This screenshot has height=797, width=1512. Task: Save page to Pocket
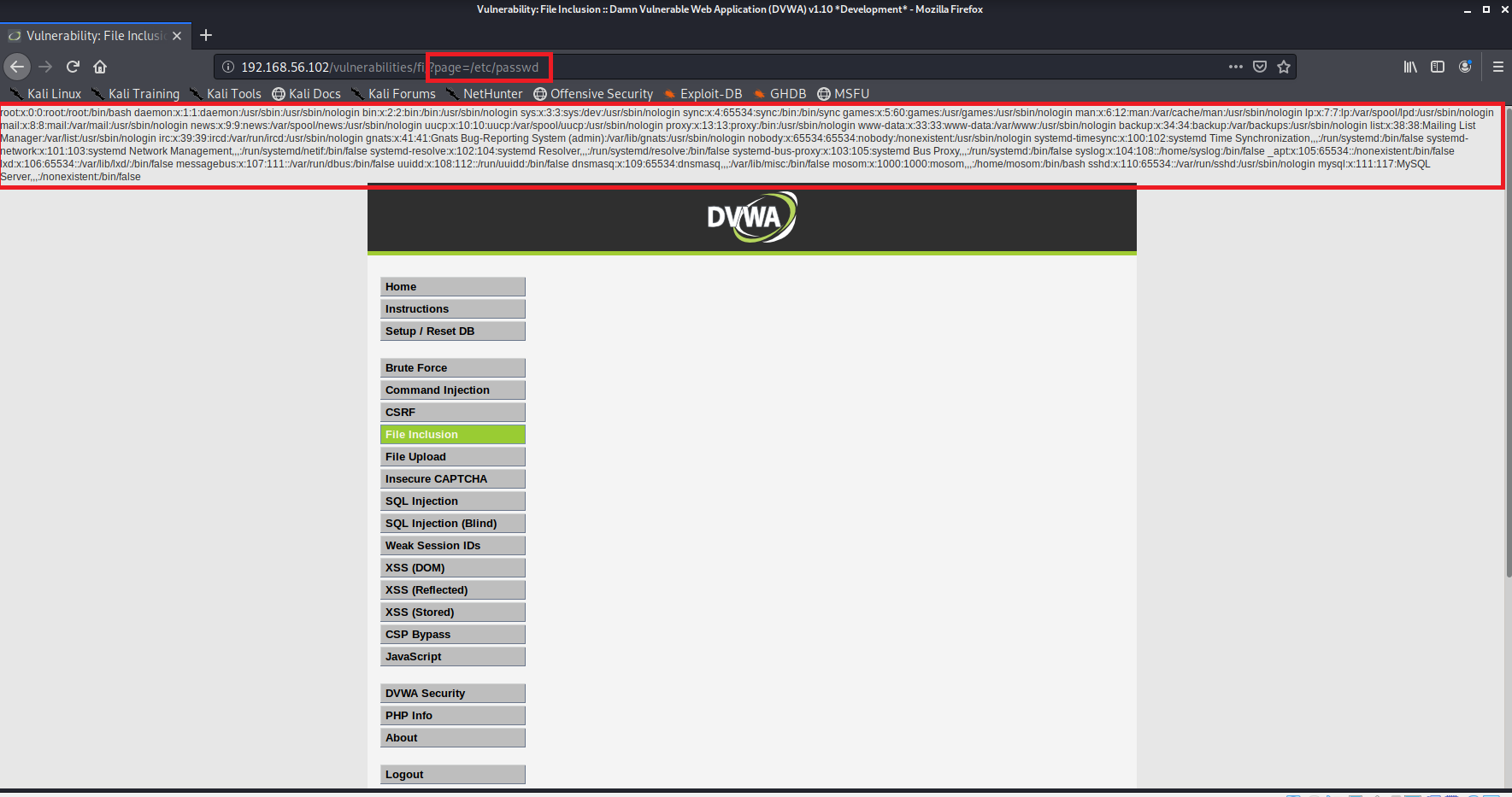coord(1260,67)
